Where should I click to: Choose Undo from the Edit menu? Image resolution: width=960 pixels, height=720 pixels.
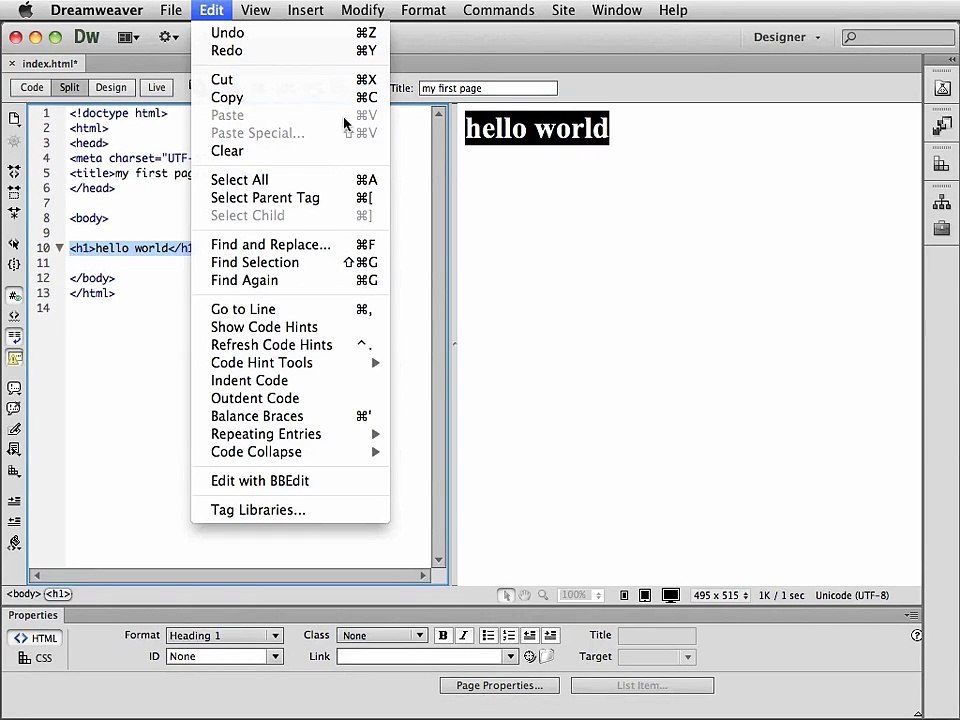click(x=290, y=32)
